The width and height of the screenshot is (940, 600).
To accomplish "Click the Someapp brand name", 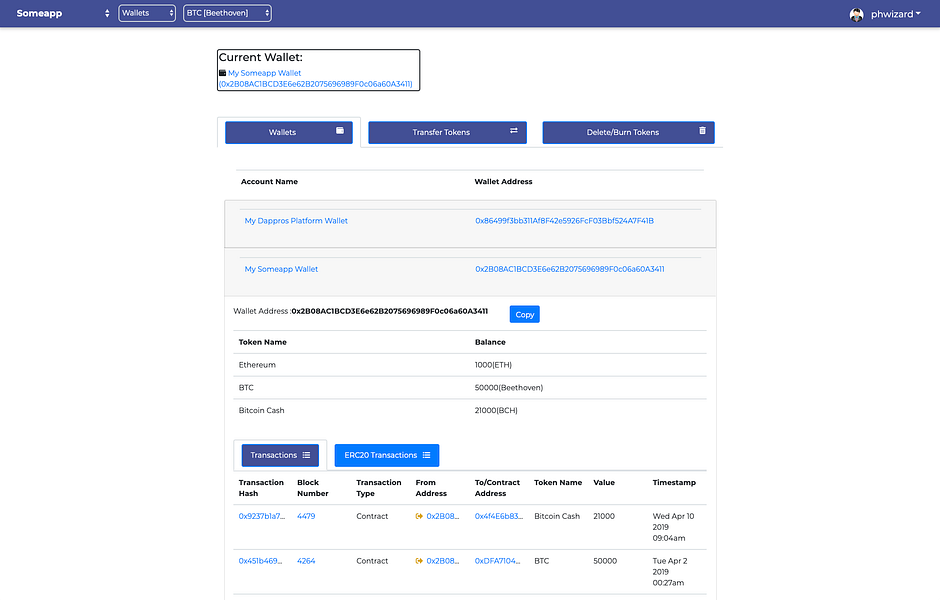I will coord(39,13).
